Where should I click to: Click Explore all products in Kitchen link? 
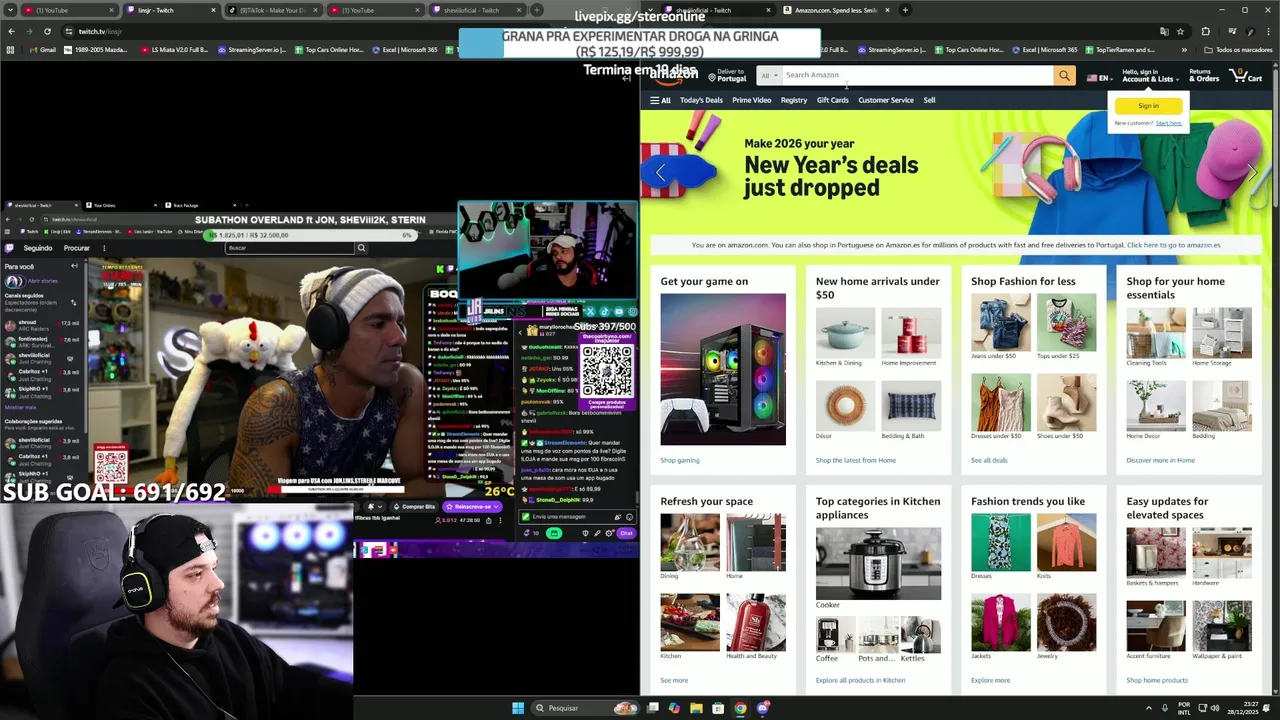861,680
